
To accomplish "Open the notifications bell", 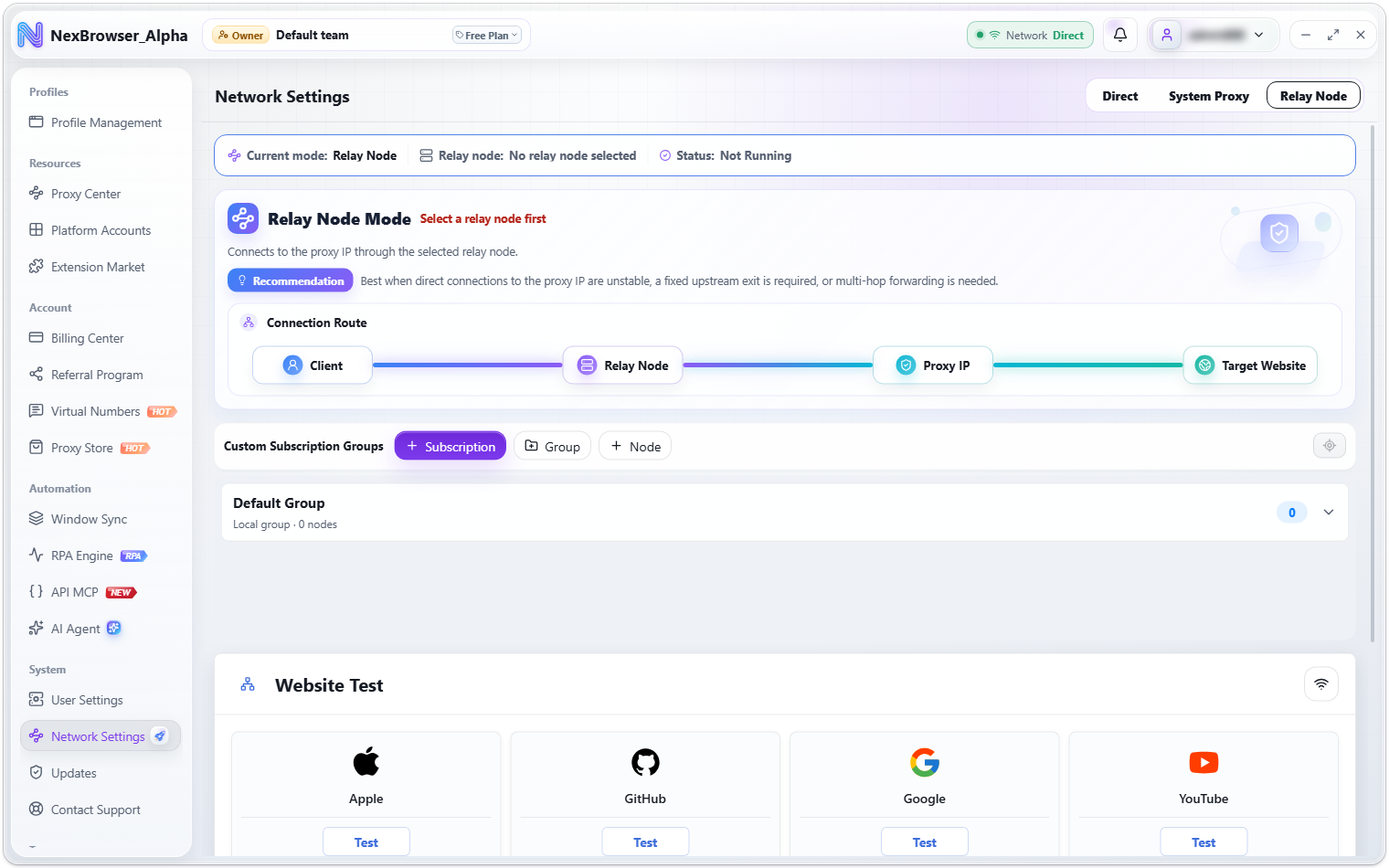I will (1120, 35).
